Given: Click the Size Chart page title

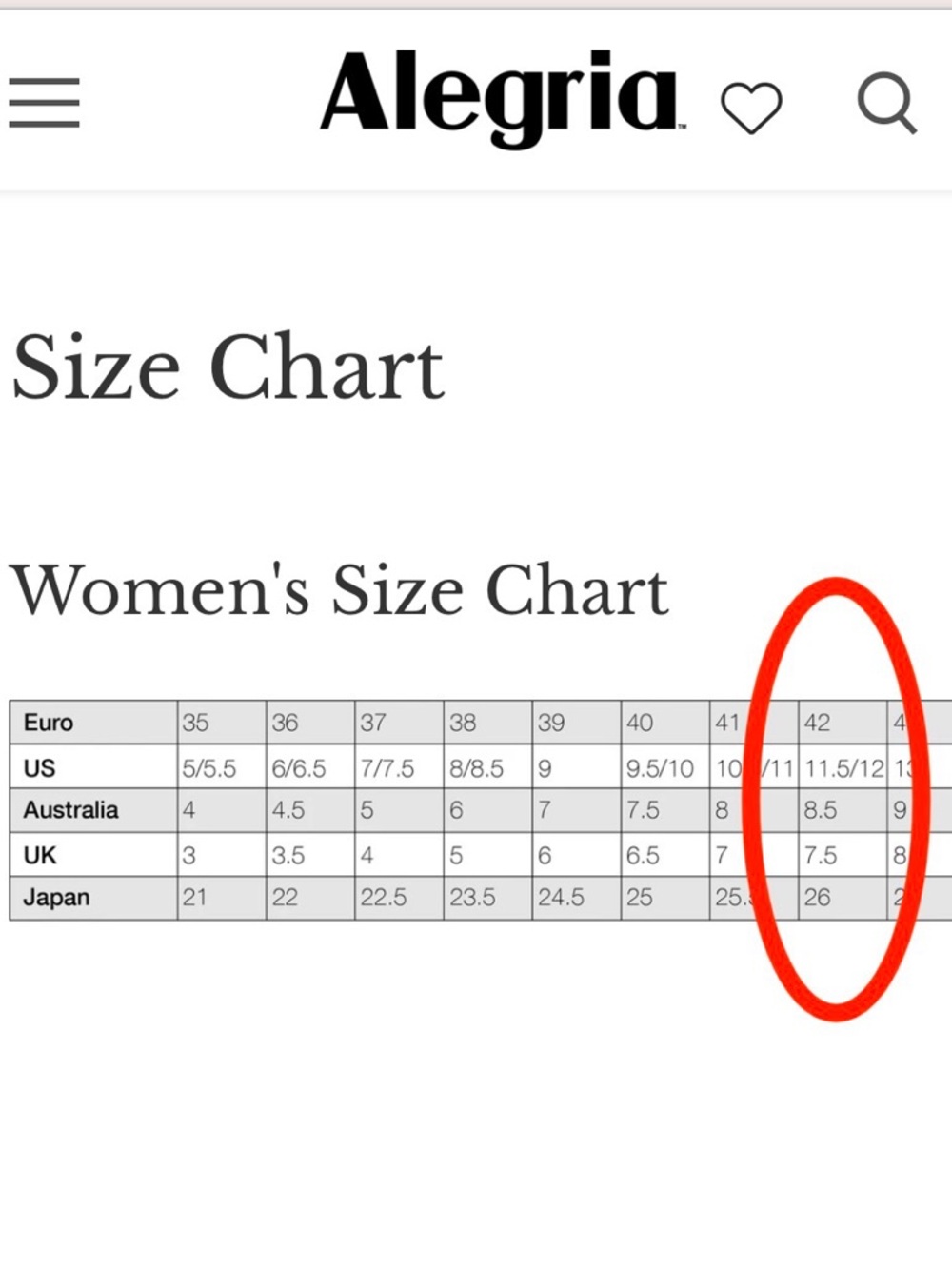Looking at the screenshot, I should click(228, 367).
